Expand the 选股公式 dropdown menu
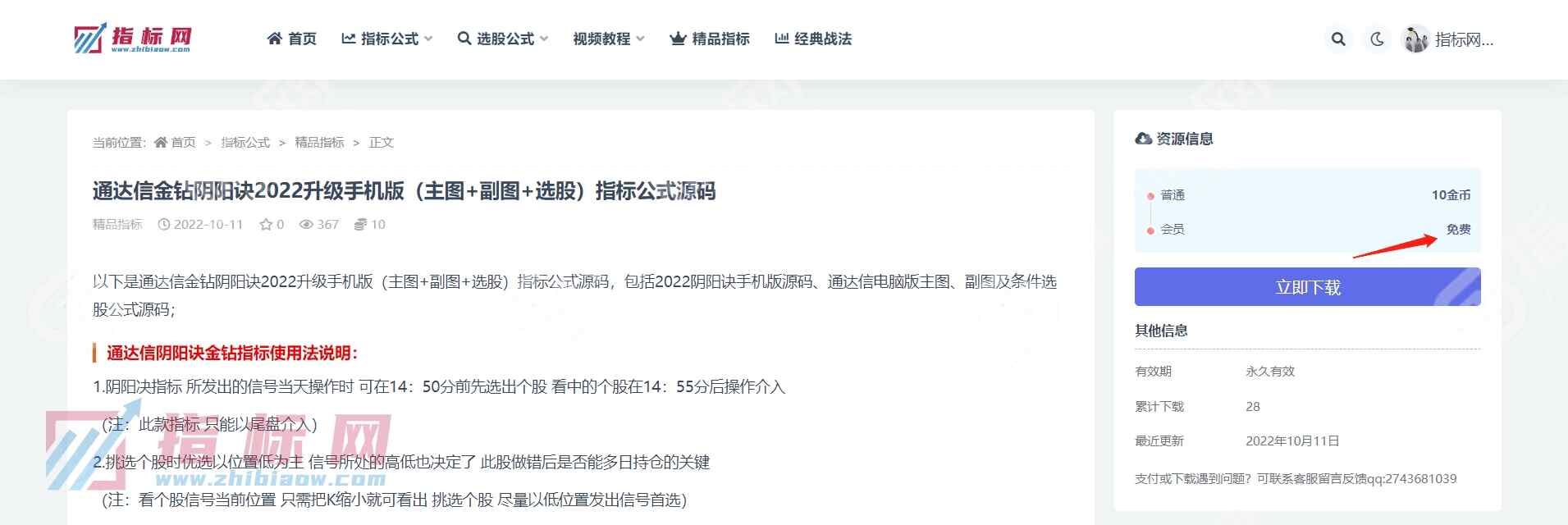The width and height of the screenshot is (1568, 525). click(503, 39)
